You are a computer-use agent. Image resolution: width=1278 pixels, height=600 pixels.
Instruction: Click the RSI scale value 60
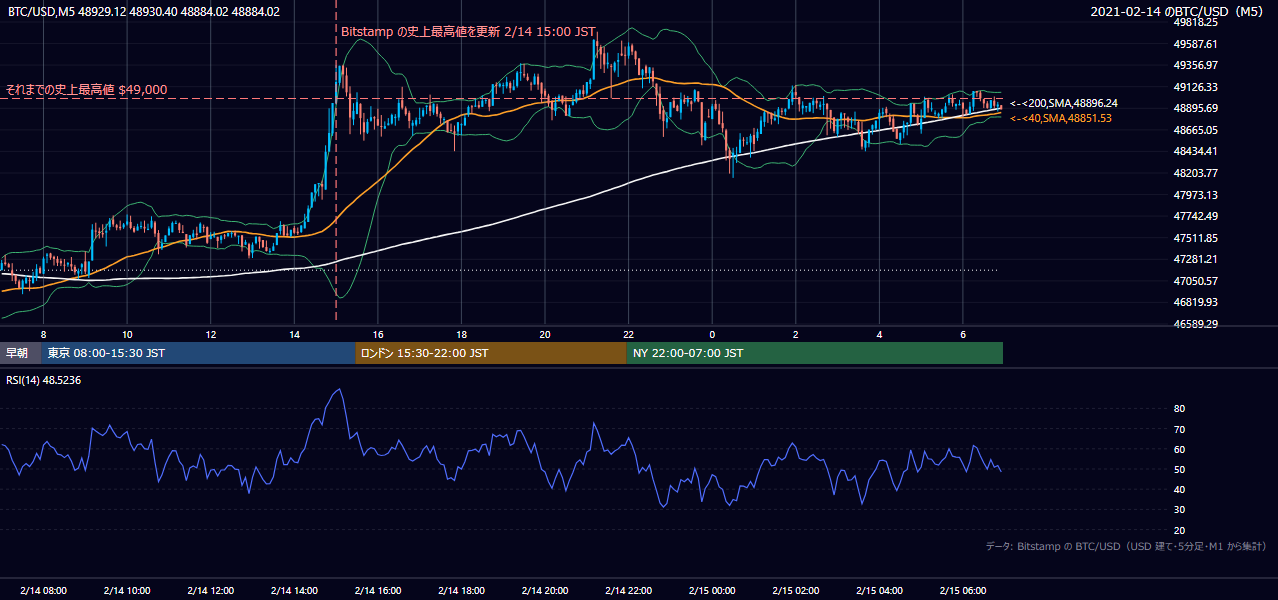(x=1179, y=449)
